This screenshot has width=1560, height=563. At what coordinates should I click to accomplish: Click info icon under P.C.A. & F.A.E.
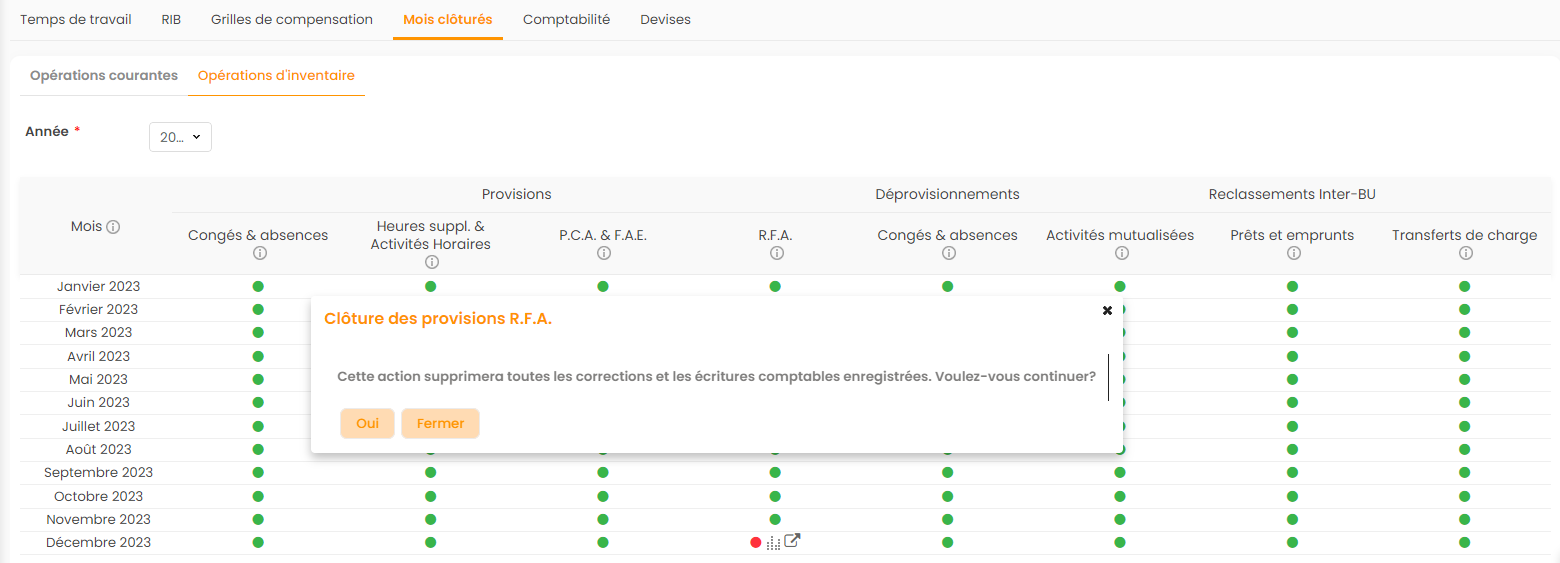[x=603, y=254]
